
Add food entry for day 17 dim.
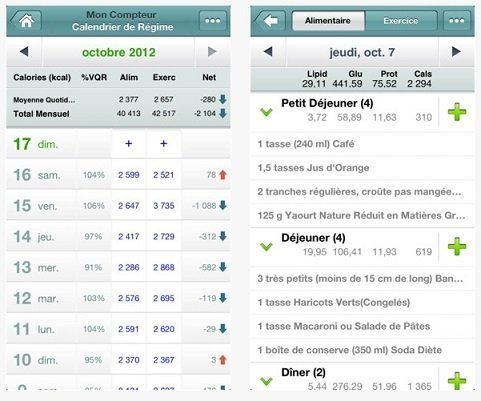(x=129, y=144)
